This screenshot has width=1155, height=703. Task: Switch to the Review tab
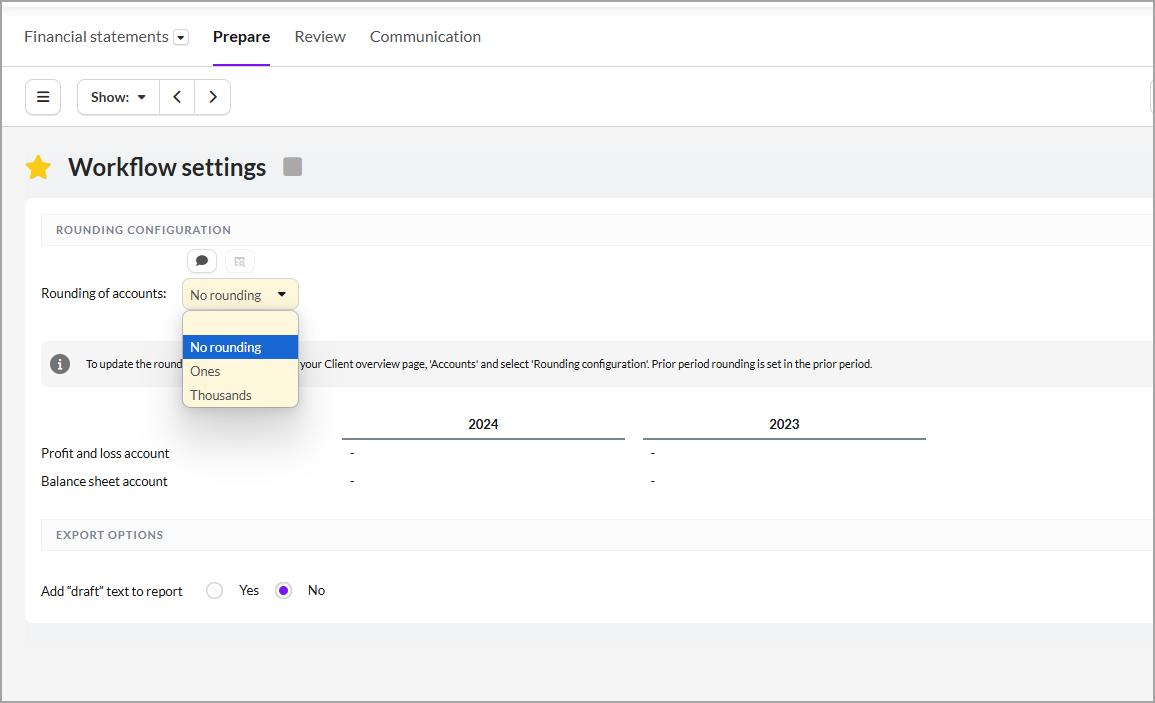pos(320,37)
